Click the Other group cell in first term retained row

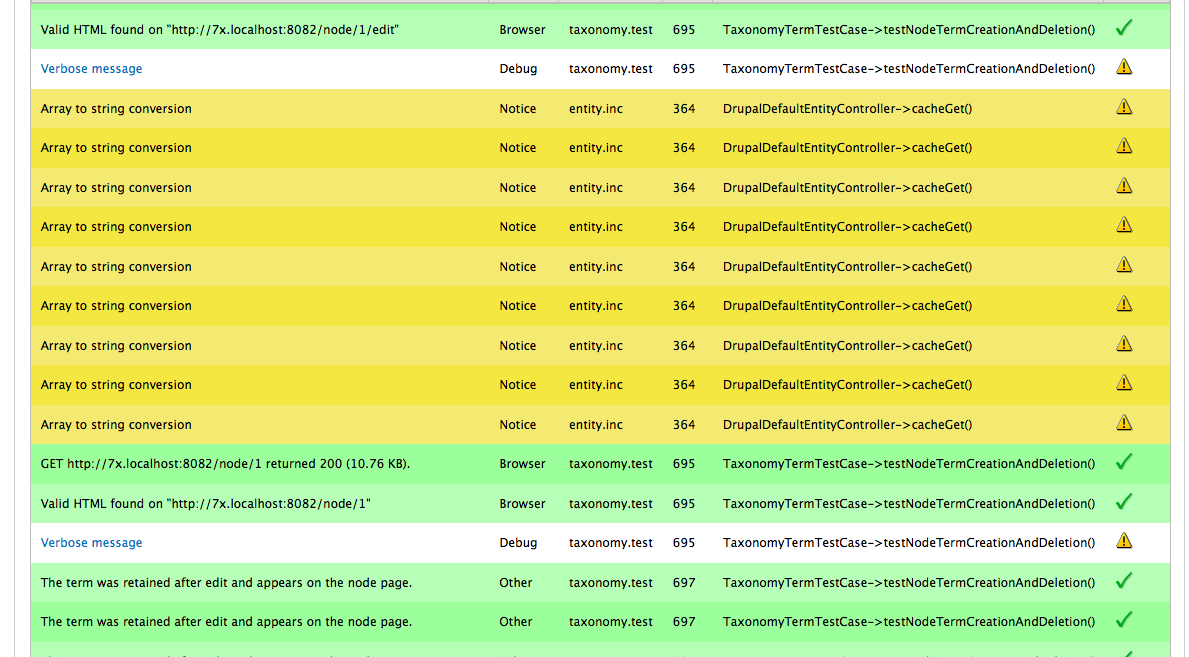click(x=516, y=583)
